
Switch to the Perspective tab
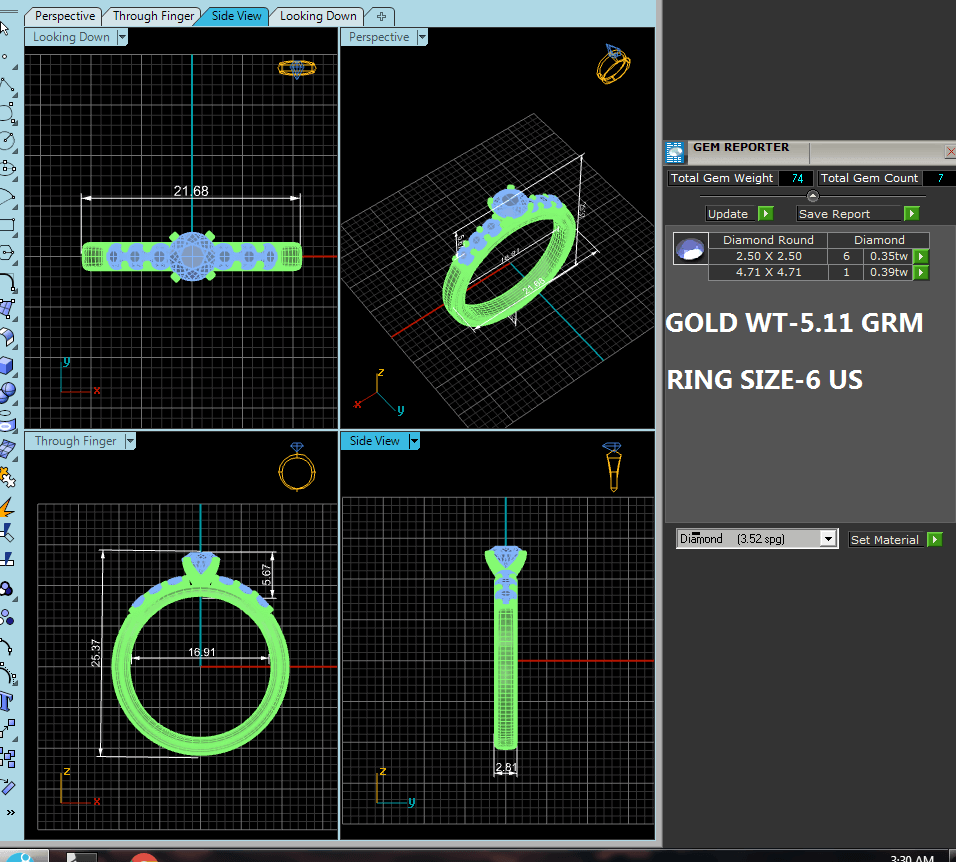click(65, 16)
